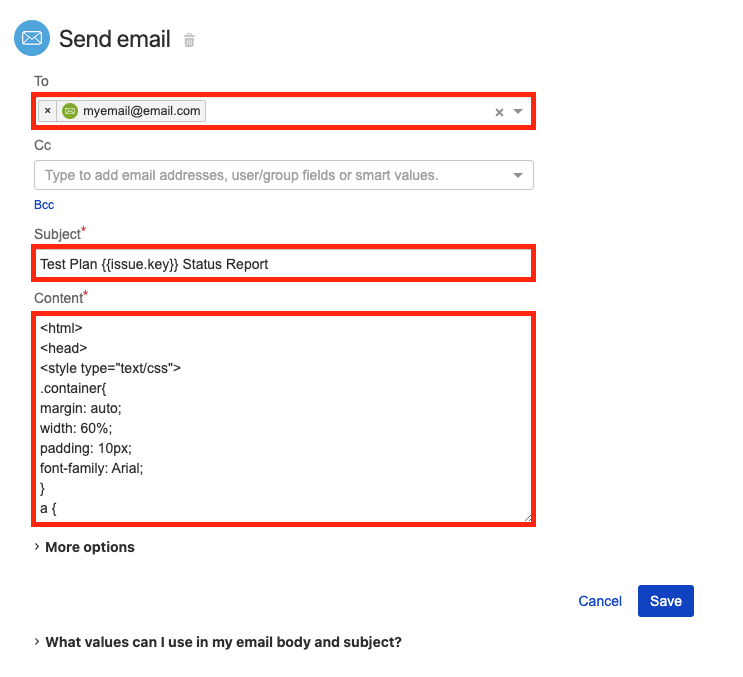Click the green envelope icon in recipient chip
The image size is (743, 677).
point(70,111)
